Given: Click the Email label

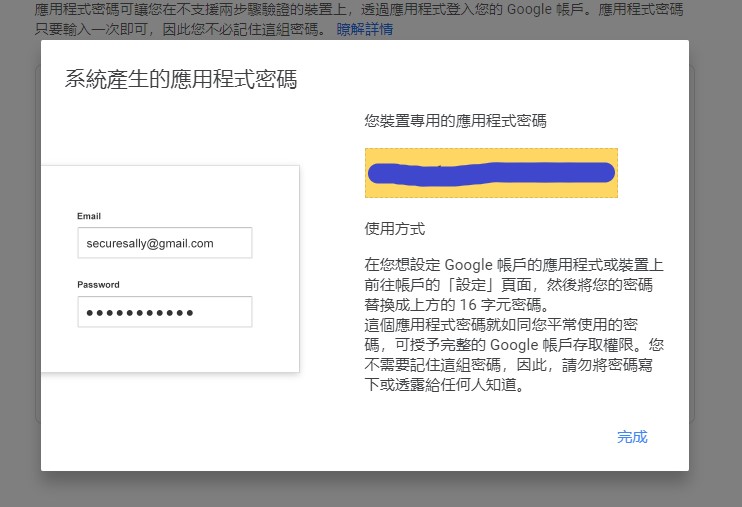Looking at the screenshot, I should point(89,216).
